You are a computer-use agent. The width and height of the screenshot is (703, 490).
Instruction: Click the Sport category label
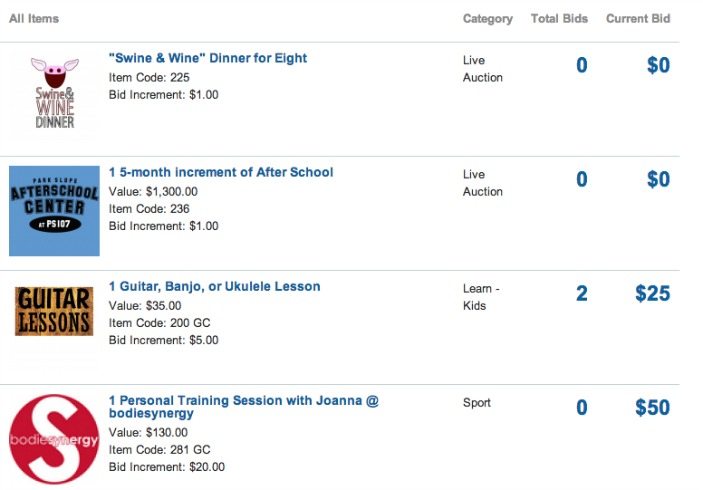pos(477,403)
